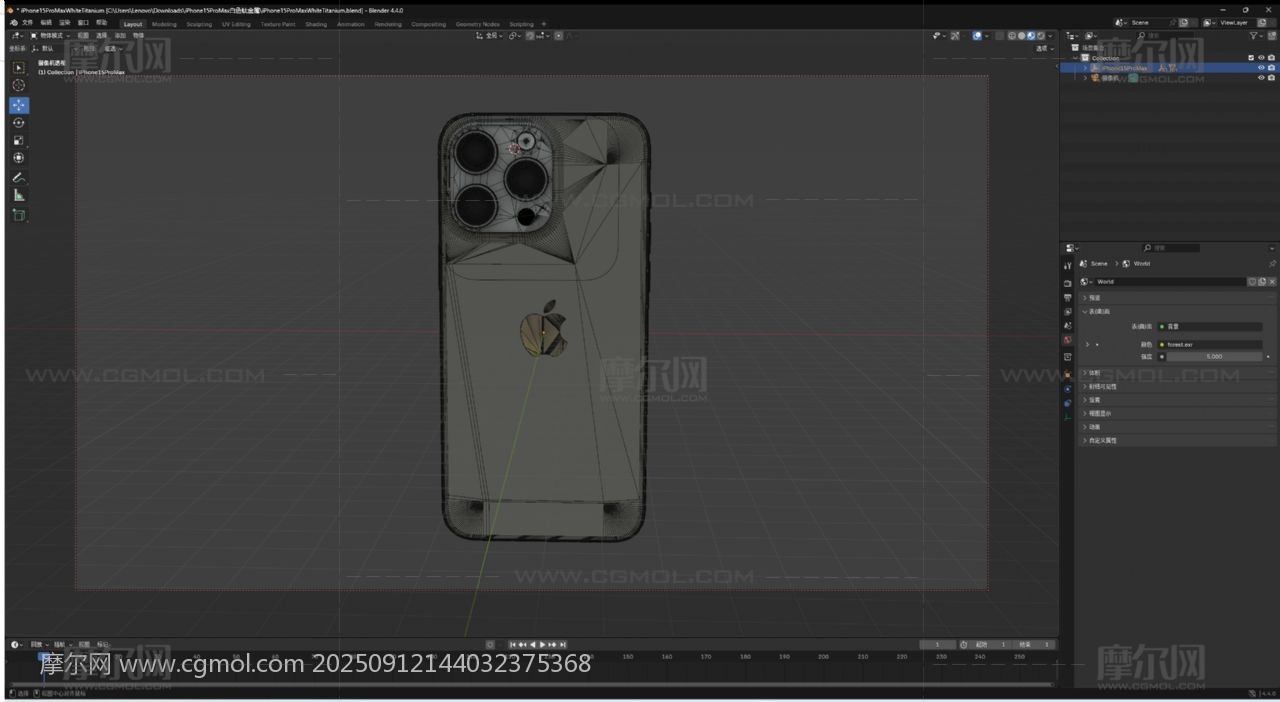Image resolution: width=1280 pixels, height=702 pixels.
Task: Expand the 摄像机 outliner item
Action: pos(1085,77)
